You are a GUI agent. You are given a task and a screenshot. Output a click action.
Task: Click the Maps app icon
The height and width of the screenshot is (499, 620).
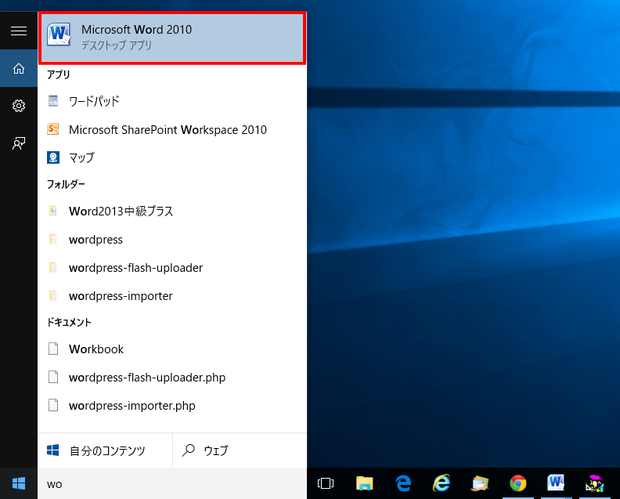(x=53, y=157)
